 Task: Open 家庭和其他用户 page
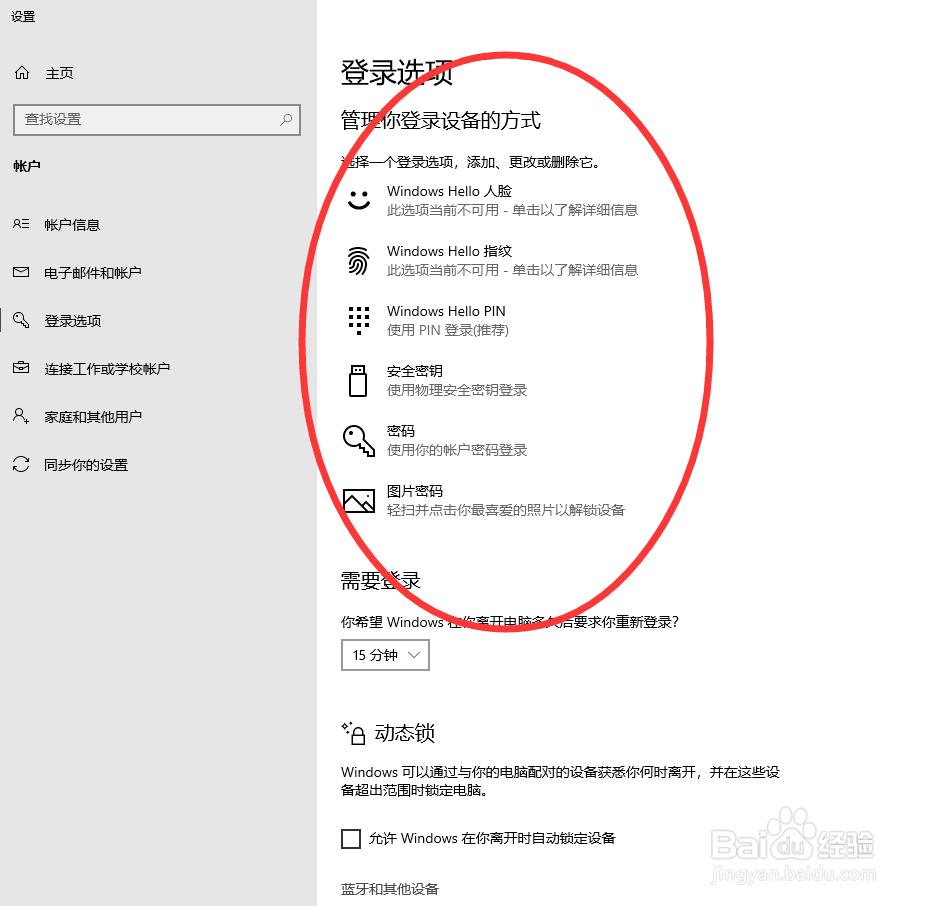click(93, 416)
